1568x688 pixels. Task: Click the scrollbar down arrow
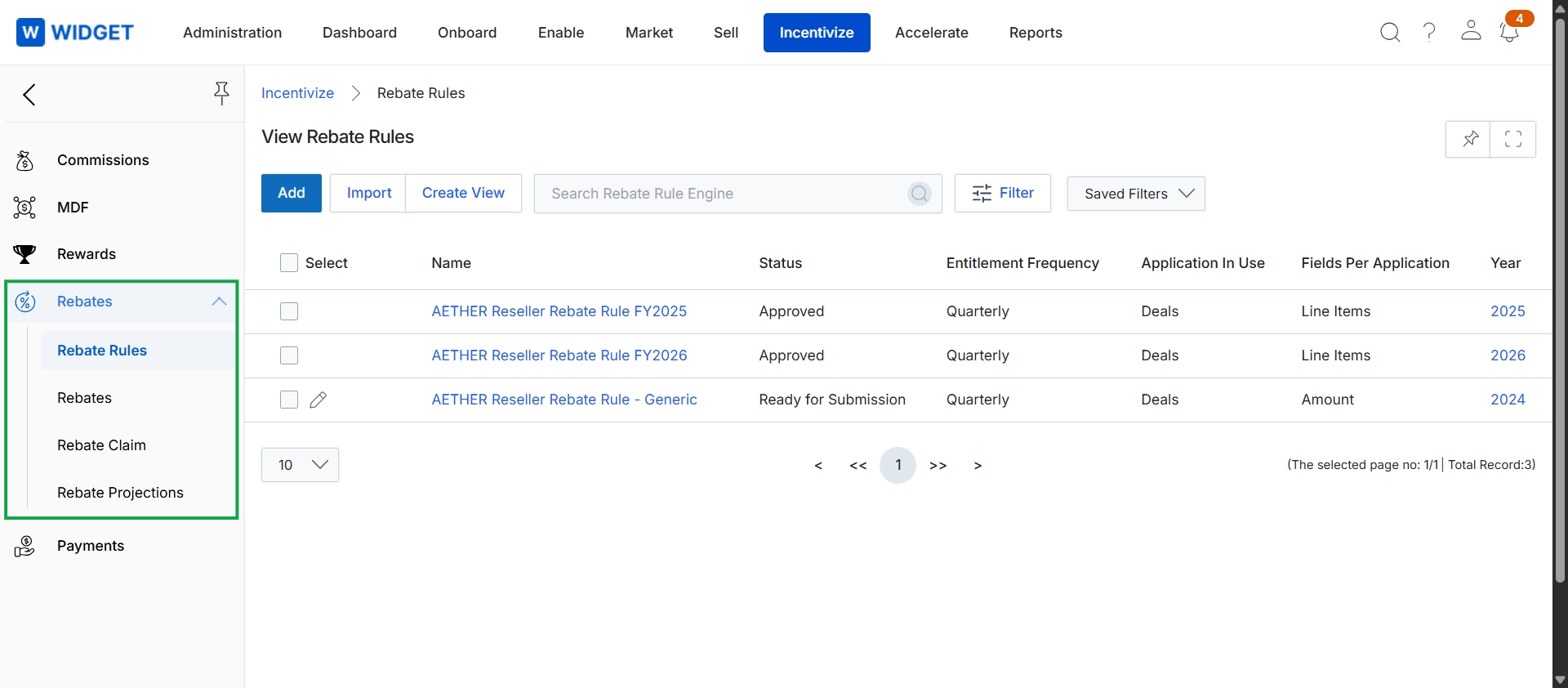[x=1560, y=680]
